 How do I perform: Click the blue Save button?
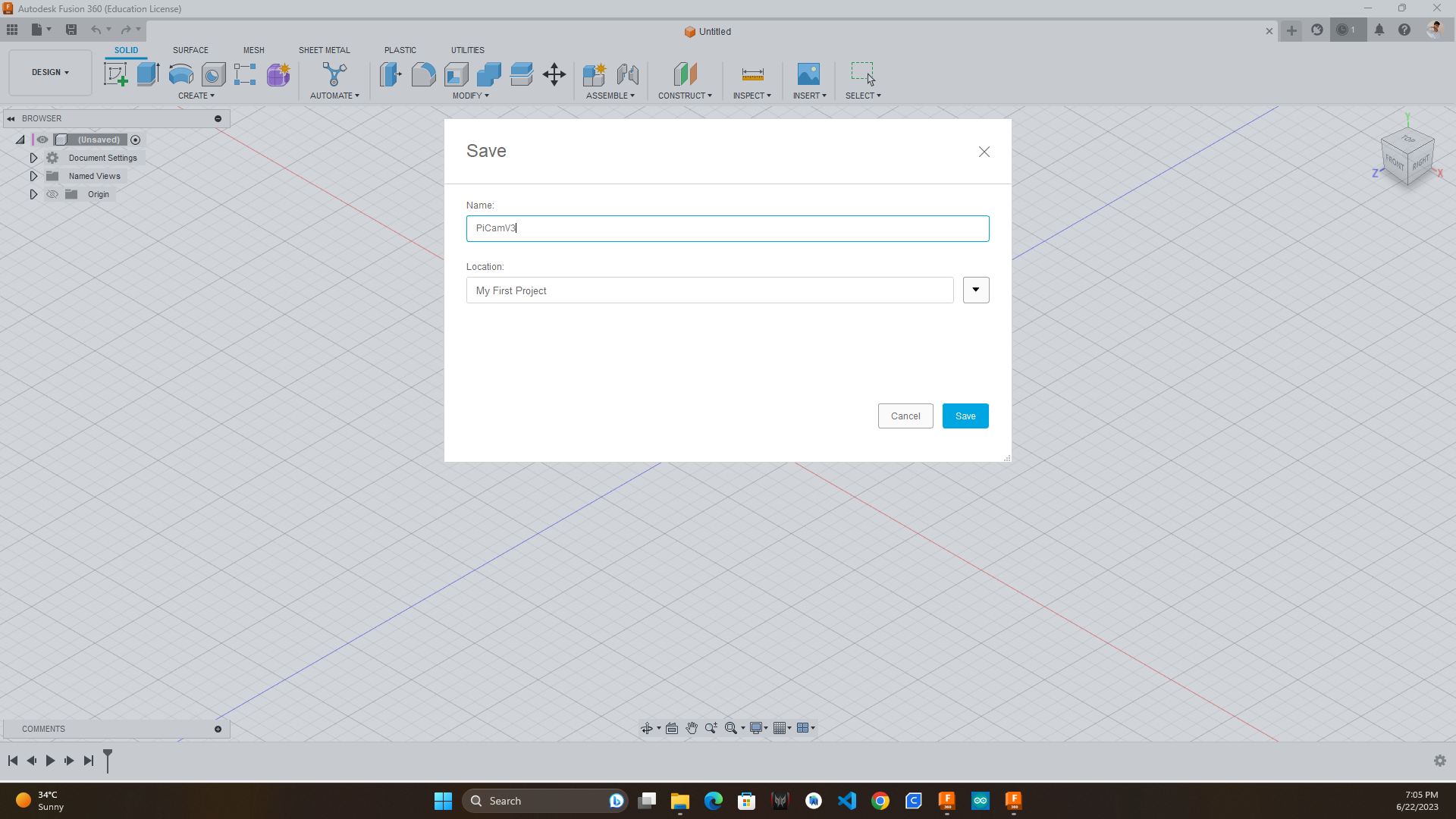(965, 416)
